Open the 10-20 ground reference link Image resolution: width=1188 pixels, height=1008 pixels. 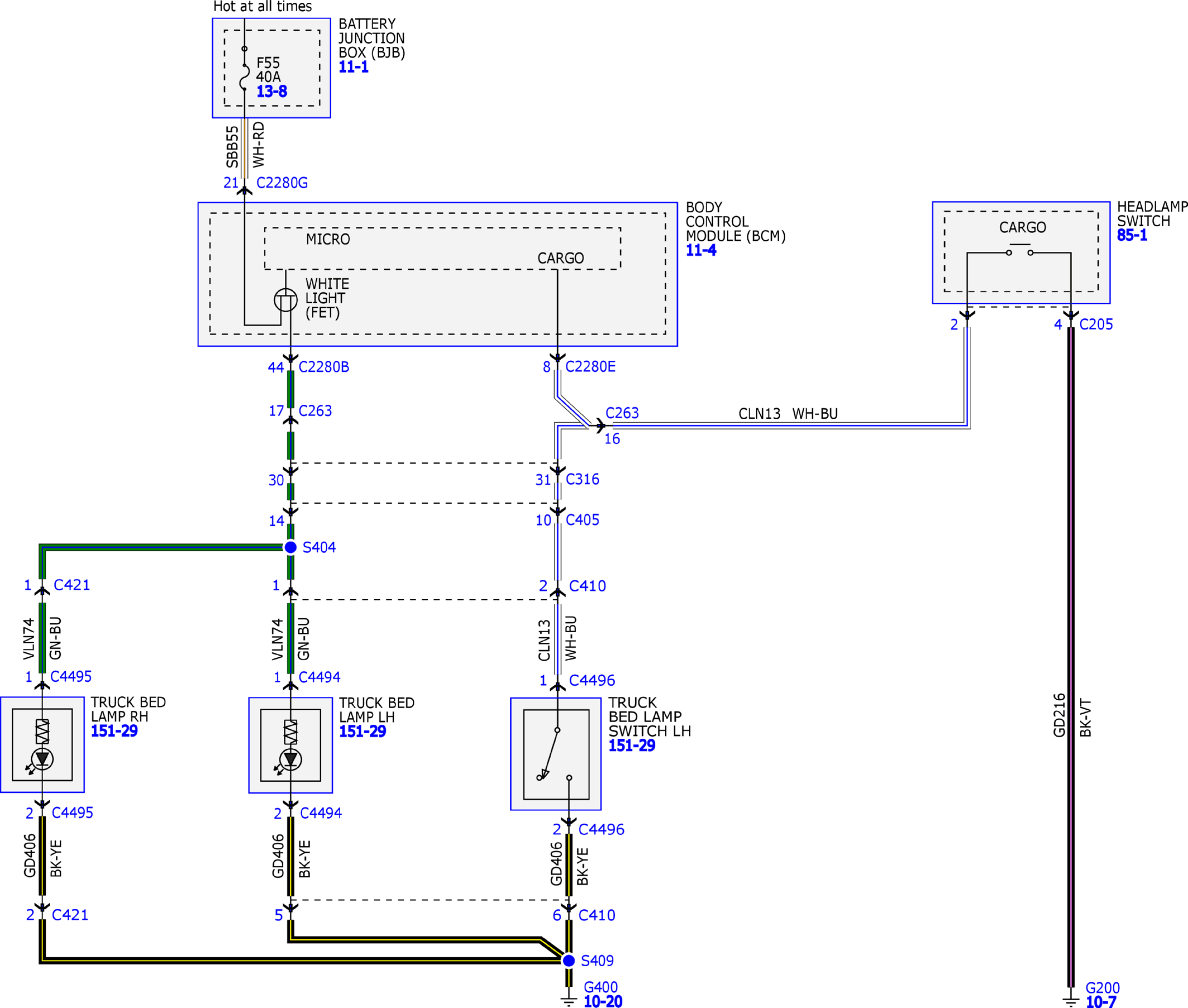(602, 1001)
